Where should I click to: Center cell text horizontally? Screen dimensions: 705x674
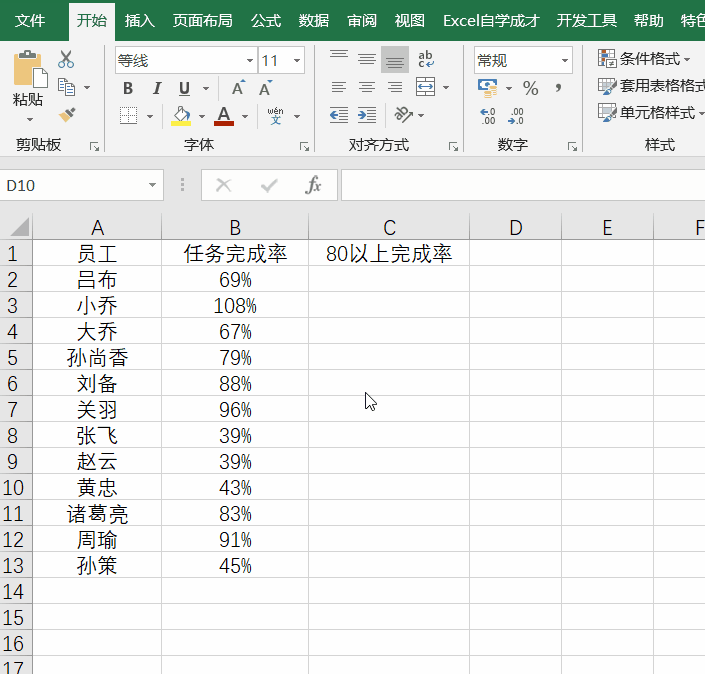[367, 87]
